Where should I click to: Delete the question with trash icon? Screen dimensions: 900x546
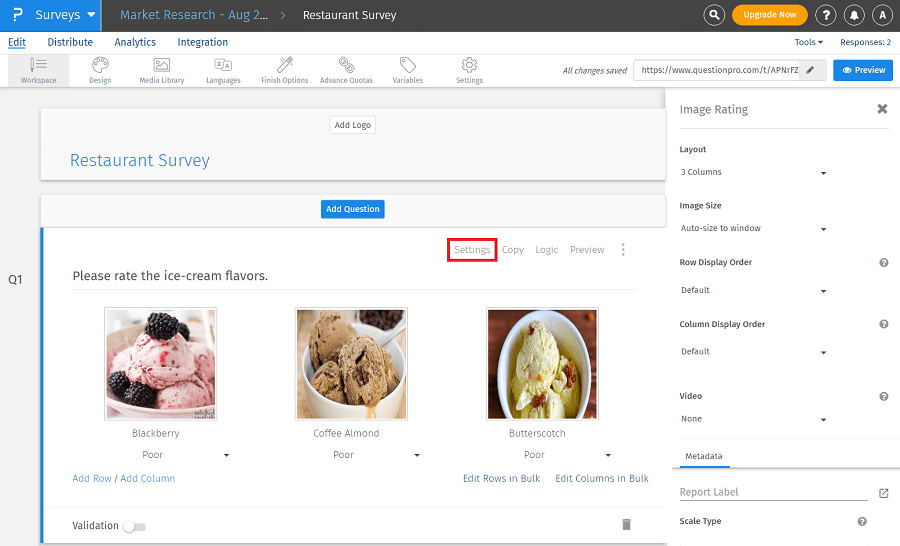coord(626,524)
